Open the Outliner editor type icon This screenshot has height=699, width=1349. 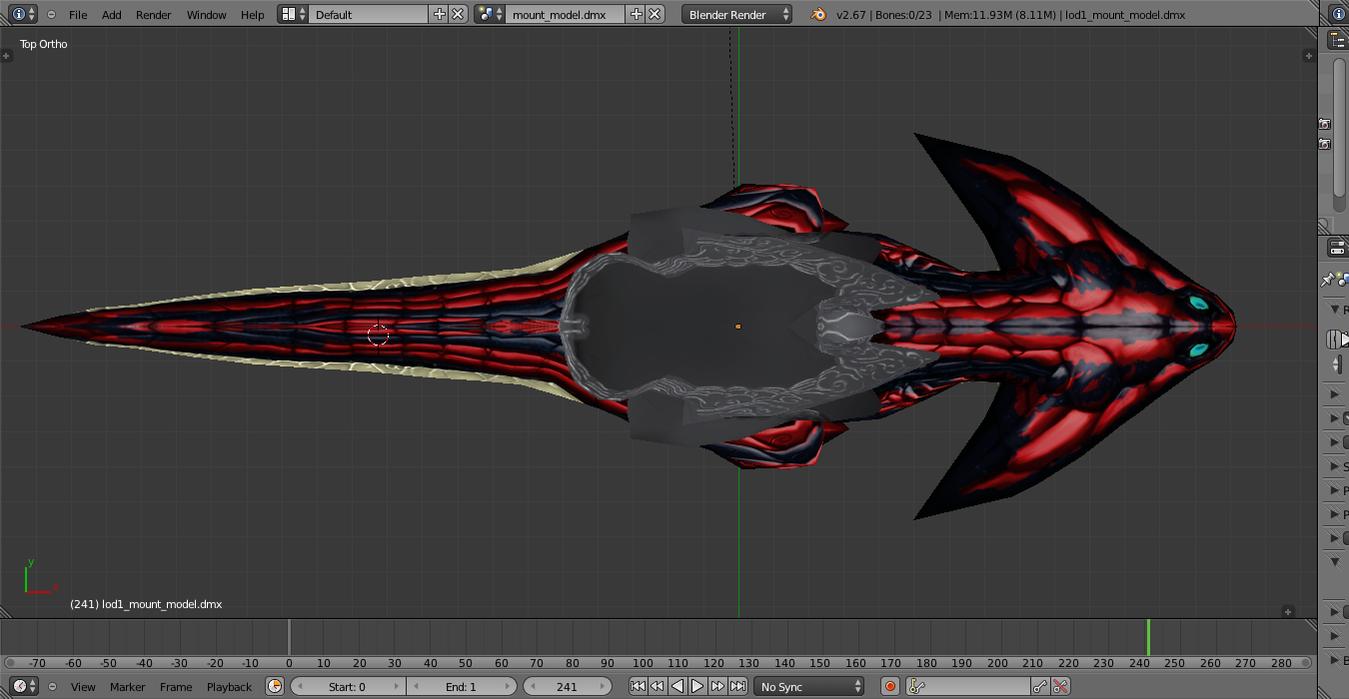pyautogui.click(x=1337, y=41)
